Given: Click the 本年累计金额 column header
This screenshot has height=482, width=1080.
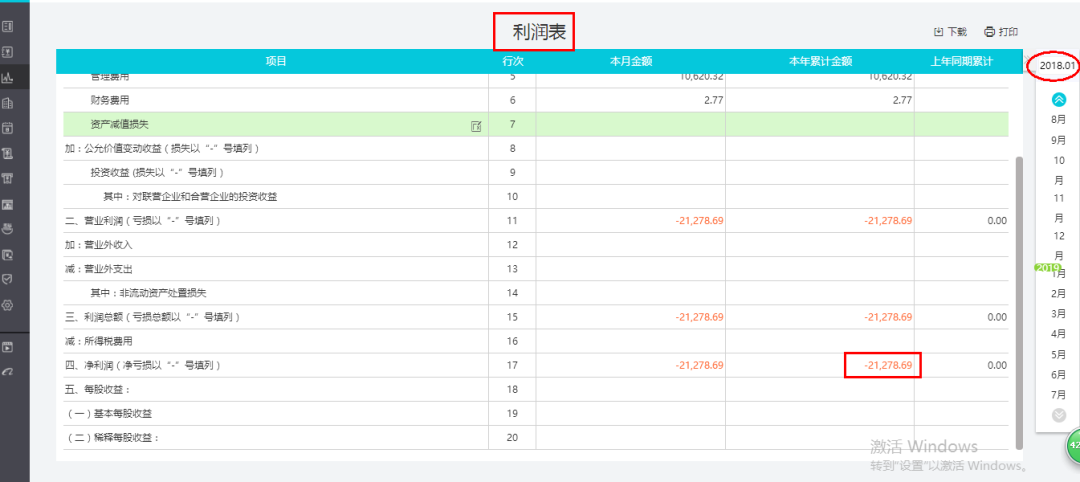Looking at the screenshot, I should coord(820,61).
